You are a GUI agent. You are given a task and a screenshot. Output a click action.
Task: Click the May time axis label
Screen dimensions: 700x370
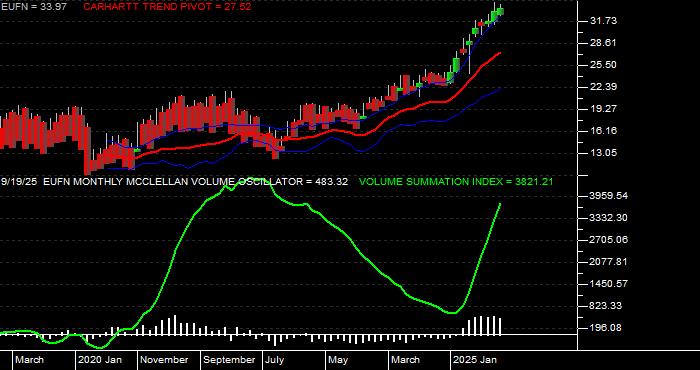(338, 360)
